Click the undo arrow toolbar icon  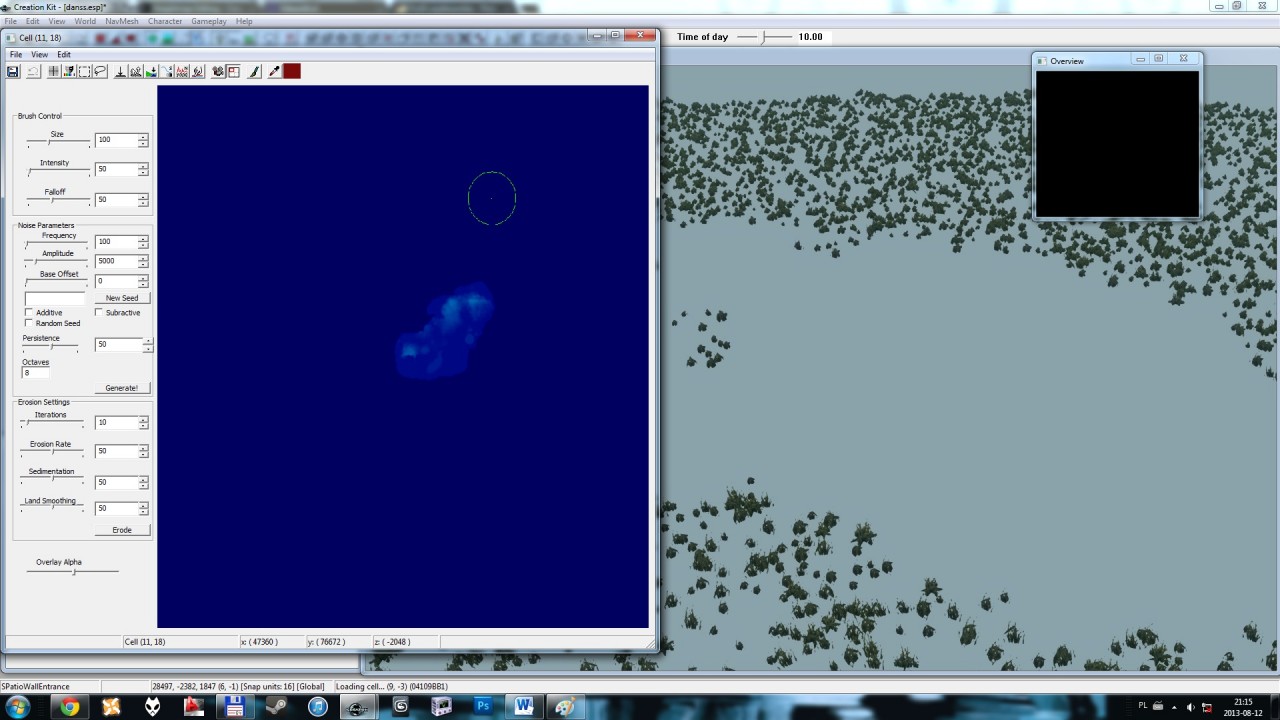pos(33,71)
